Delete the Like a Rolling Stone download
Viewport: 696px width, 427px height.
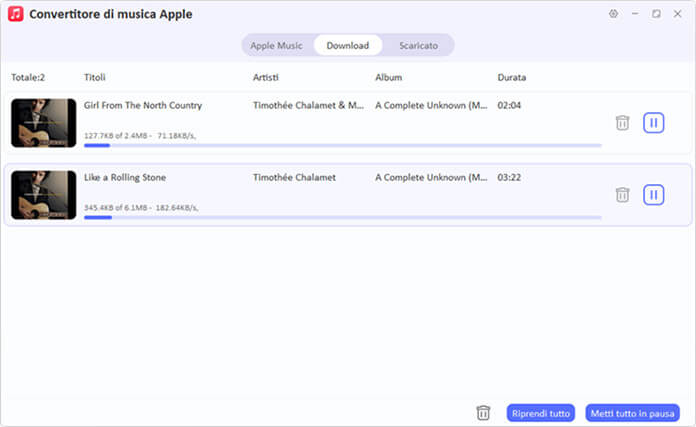(x=622, y=194)
